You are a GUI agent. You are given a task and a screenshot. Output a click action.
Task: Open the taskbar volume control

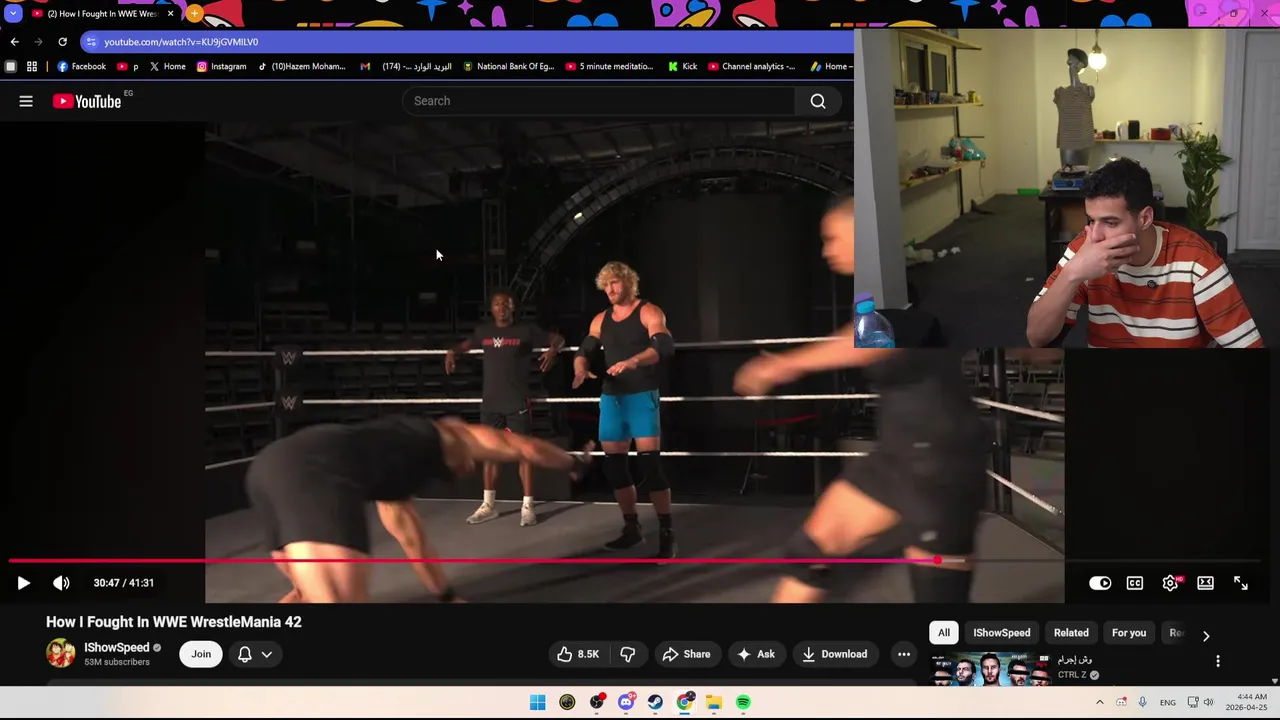point(1208,702)
